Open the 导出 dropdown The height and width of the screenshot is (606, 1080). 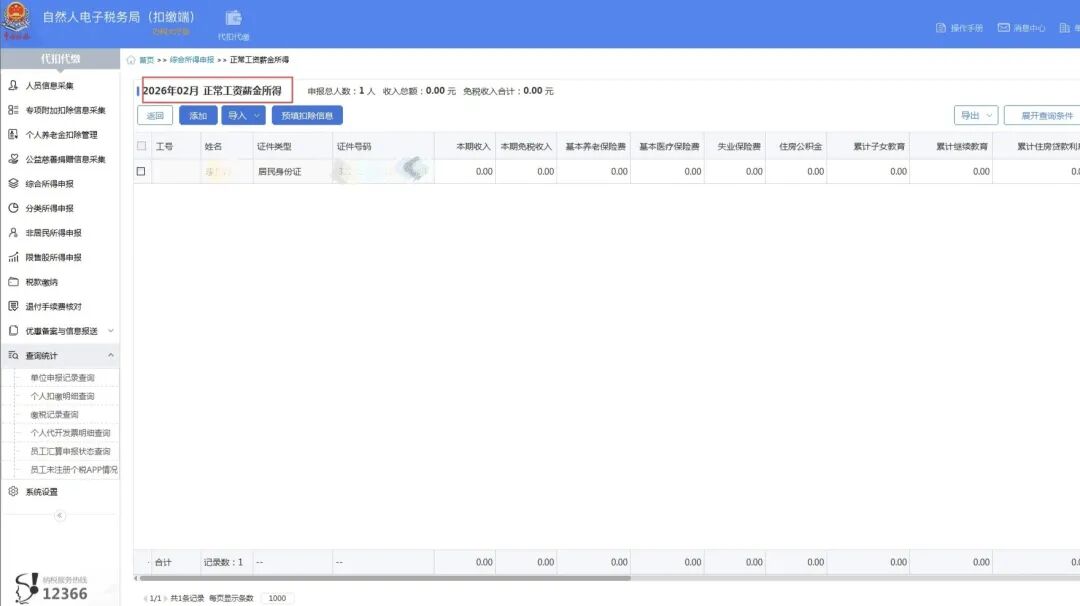(976, 116)
